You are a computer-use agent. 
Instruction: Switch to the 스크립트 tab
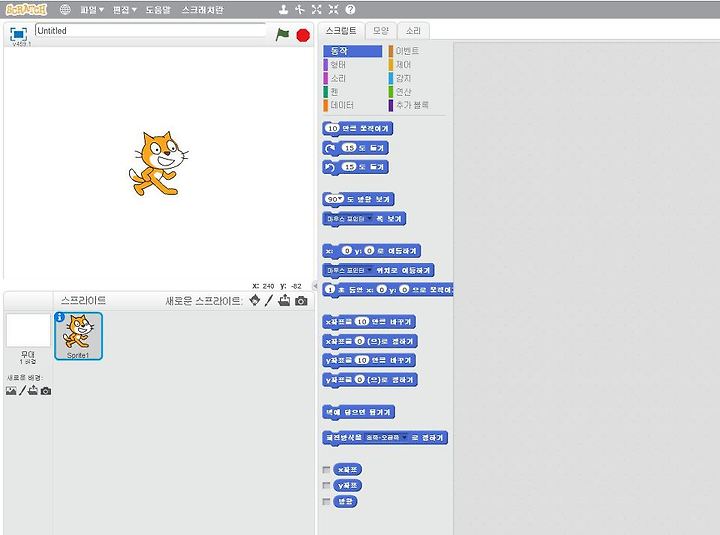341,31
